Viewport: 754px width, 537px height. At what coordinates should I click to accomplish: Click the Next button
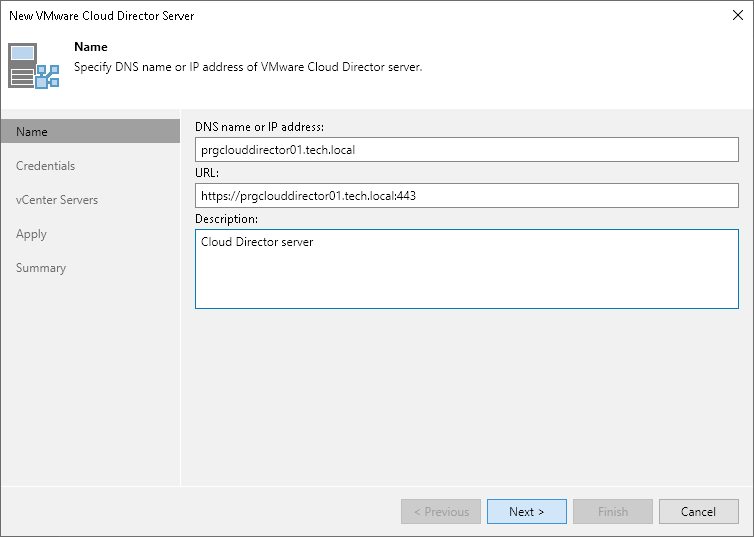[527, 512]
